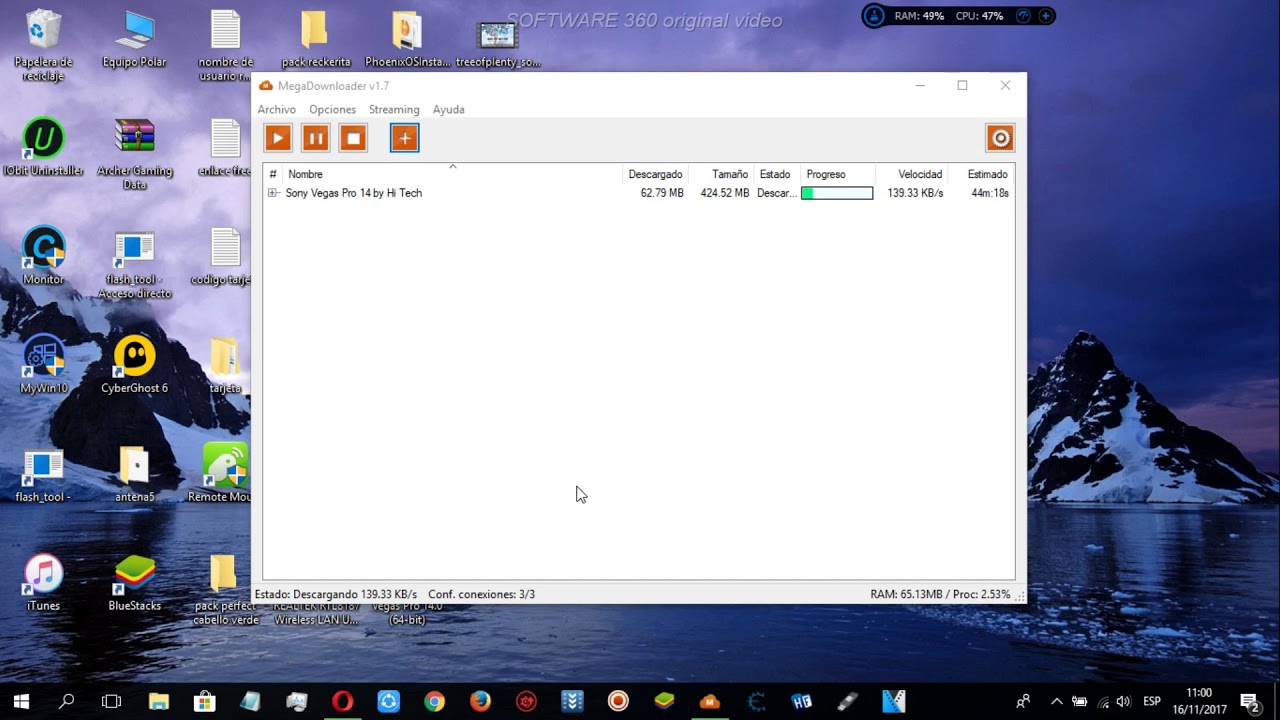The width and height of the screenshot is (1280, 720).
Task: Select the 'pack perfect cabello verde' folder
Action: pos(225,589)
